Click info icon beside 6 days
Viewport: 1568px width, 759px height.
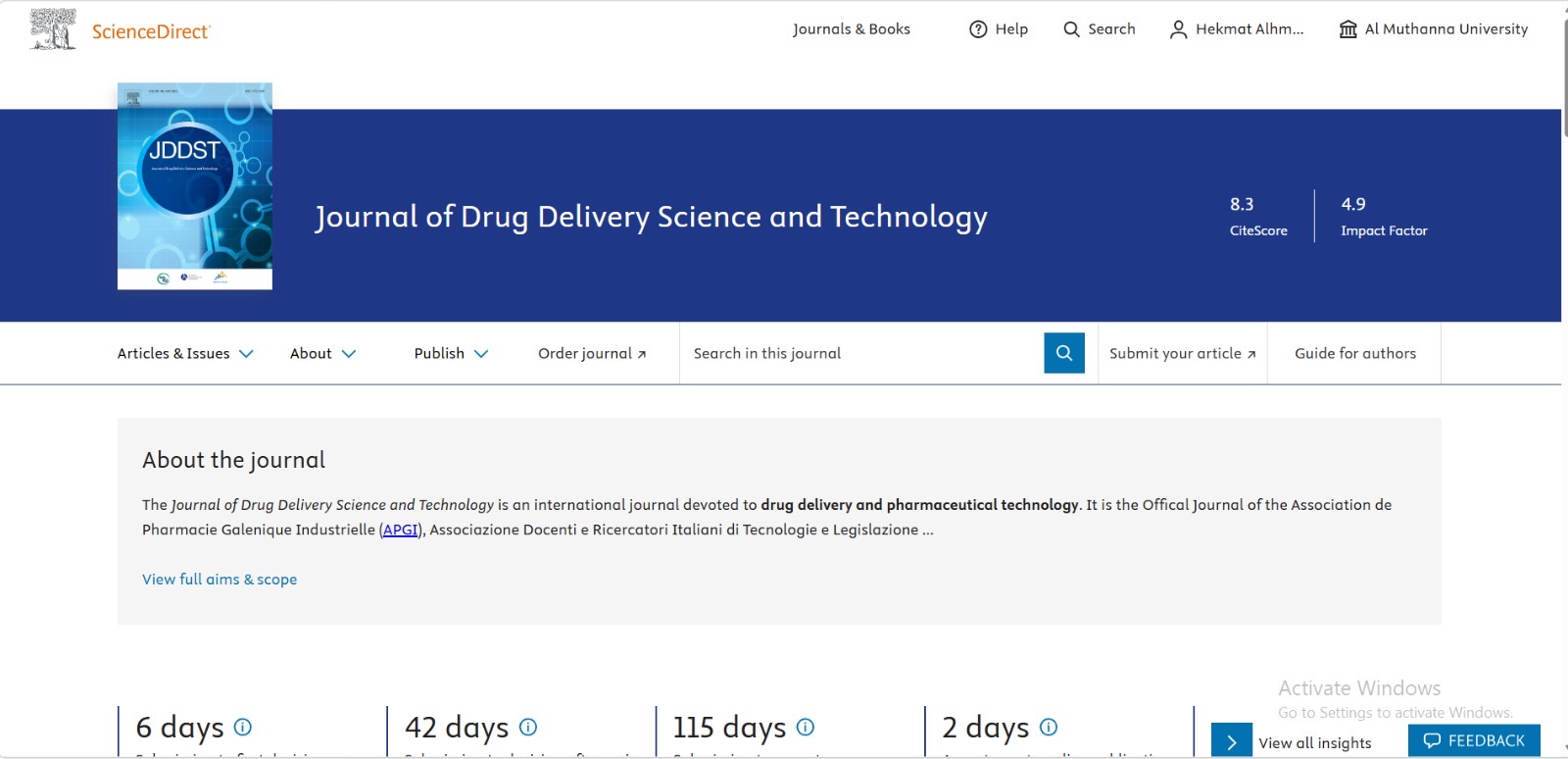pos(243,727)
